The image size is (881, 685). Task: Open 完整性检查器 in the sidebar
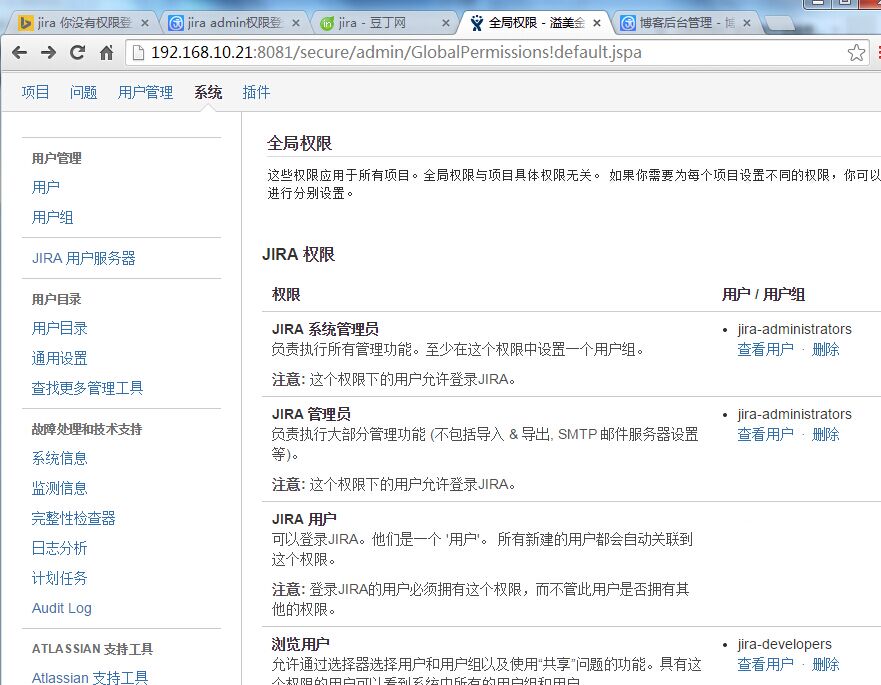73,518
